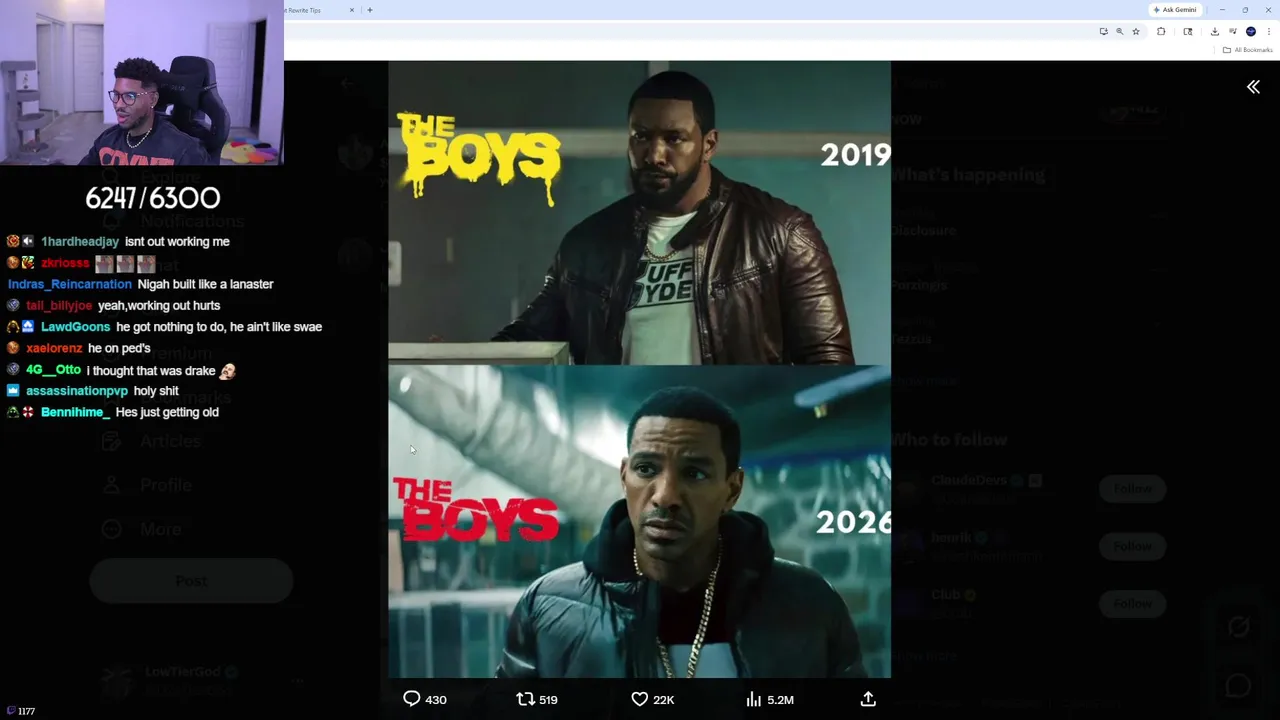Click username Bennihime_ in chat
Image resolution: width=1280 pixels, height=720 pixels.
pos(75,412)
